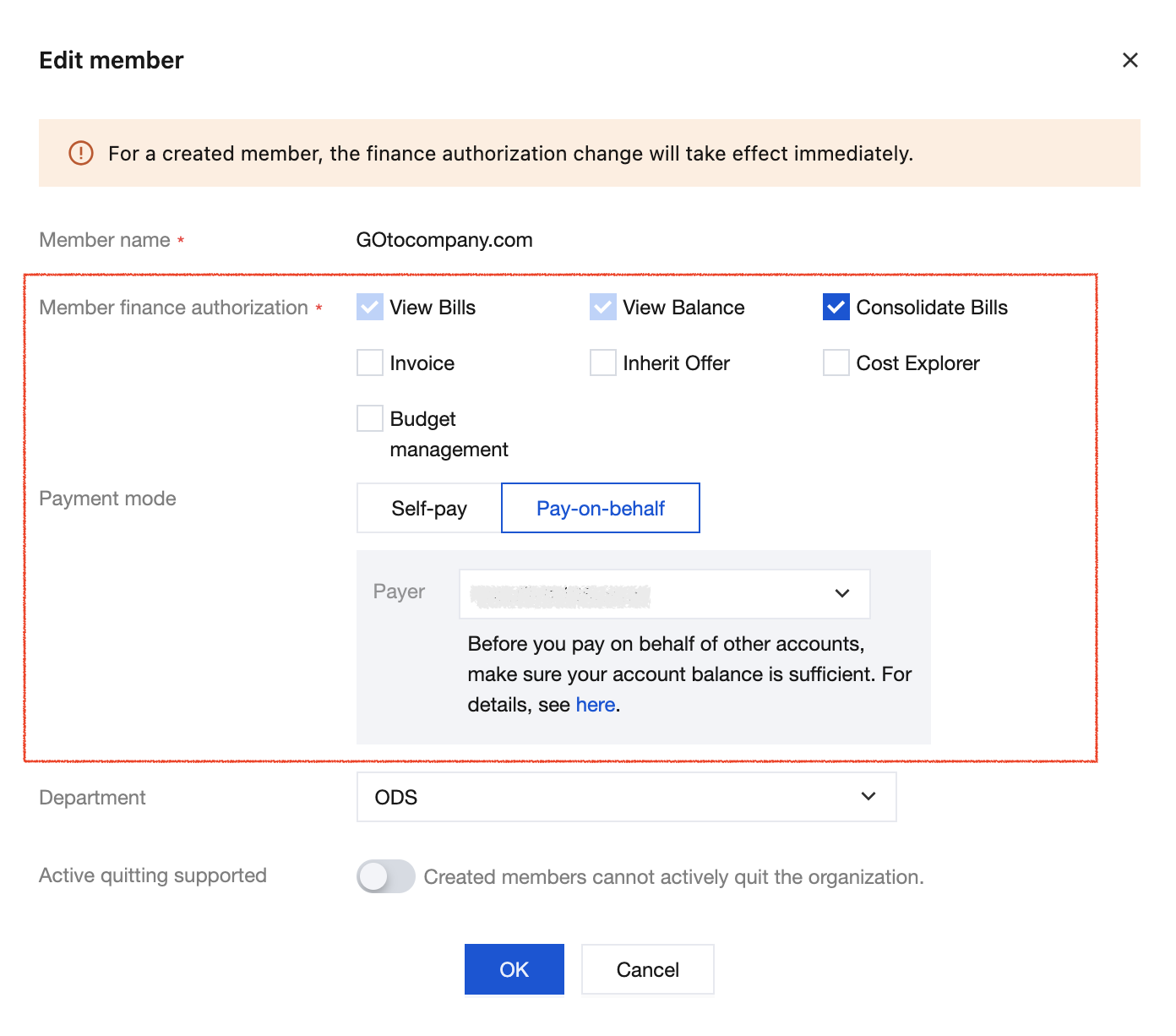Switch payment mode to Self-pay
The height and width of the screenshot is (1036, 1176).
tap(429, 508)
